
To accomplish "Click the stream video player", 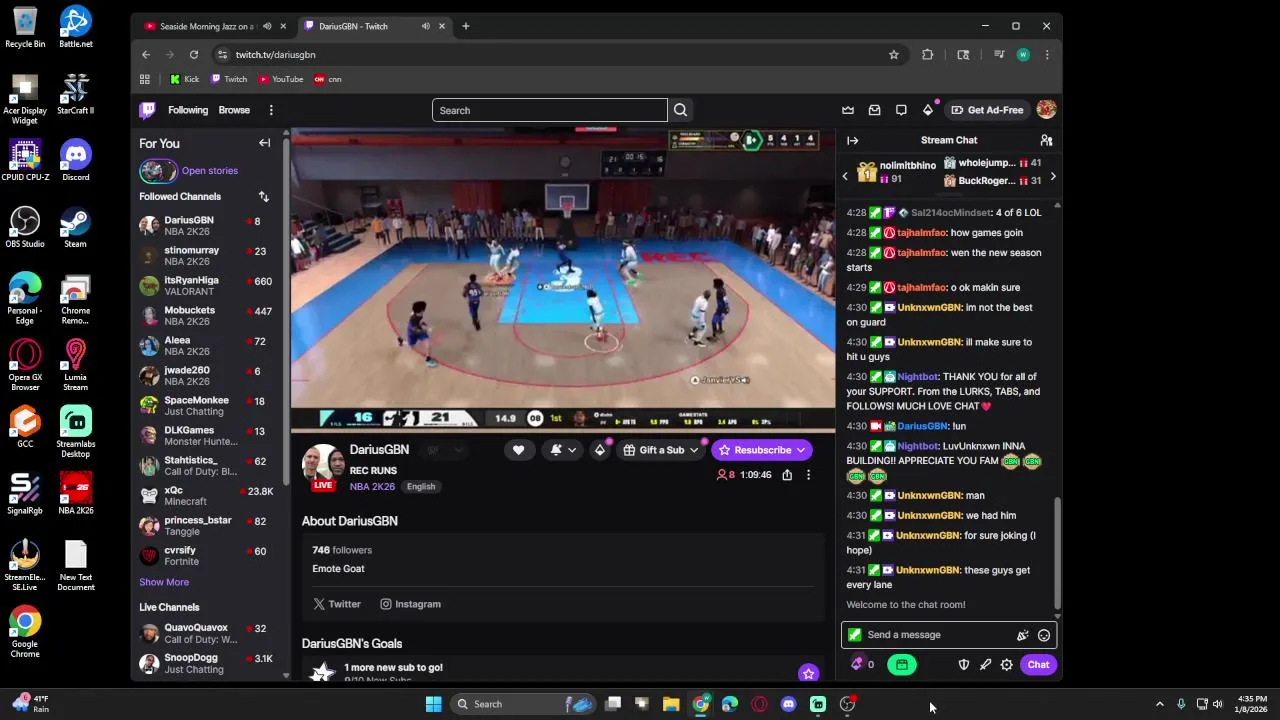I will (x=563, y=280).
